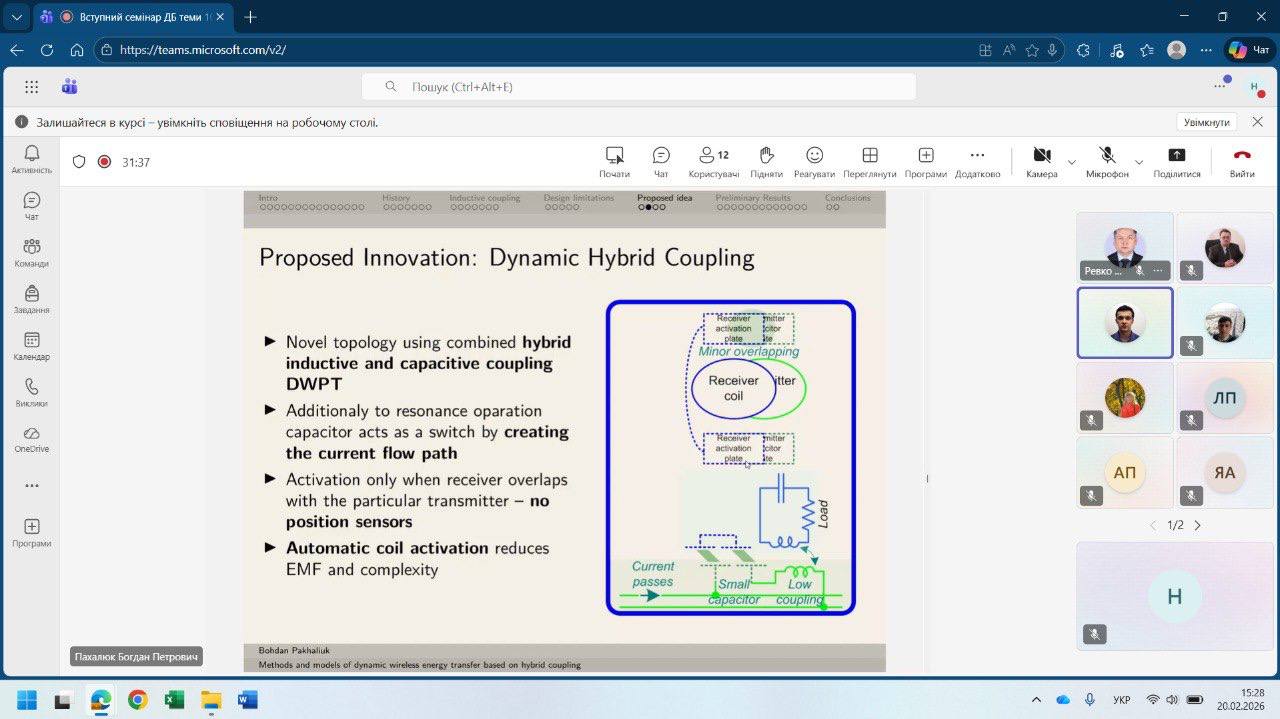The image size is (1280, 719).
Task: Expand the microphone options dropdown arrow
Action: click(1138, 162)
